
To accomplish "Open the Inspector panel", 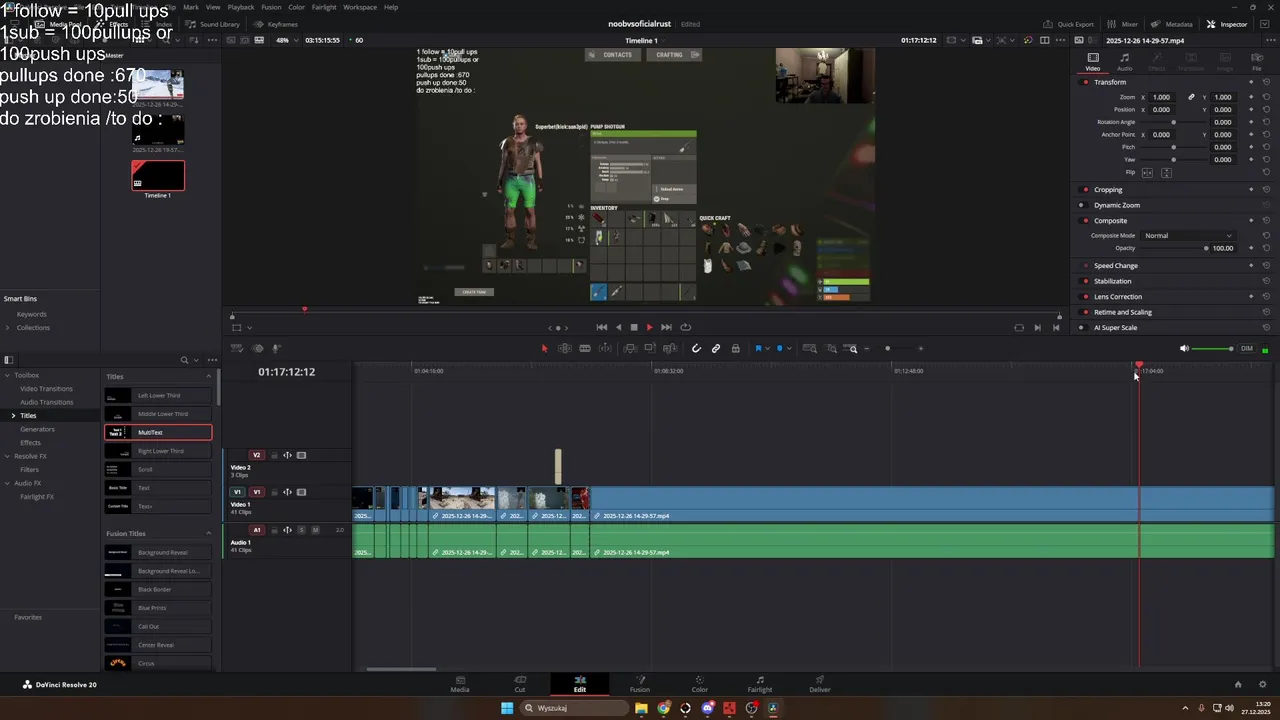I will [x=1227, y=24].
